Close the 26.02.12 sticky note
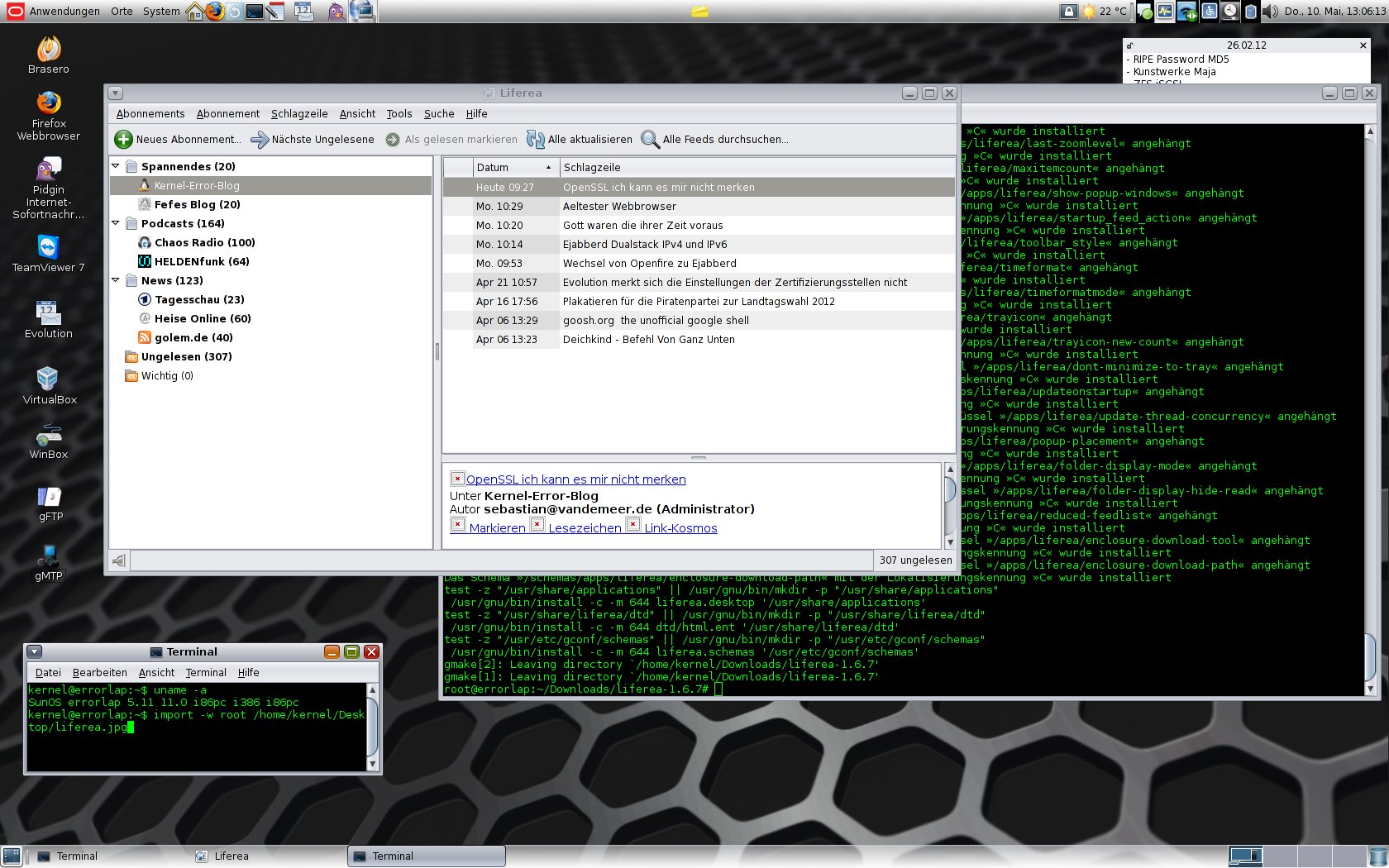The width and height of the screenshot is (1389, 868). point(1363,45)
